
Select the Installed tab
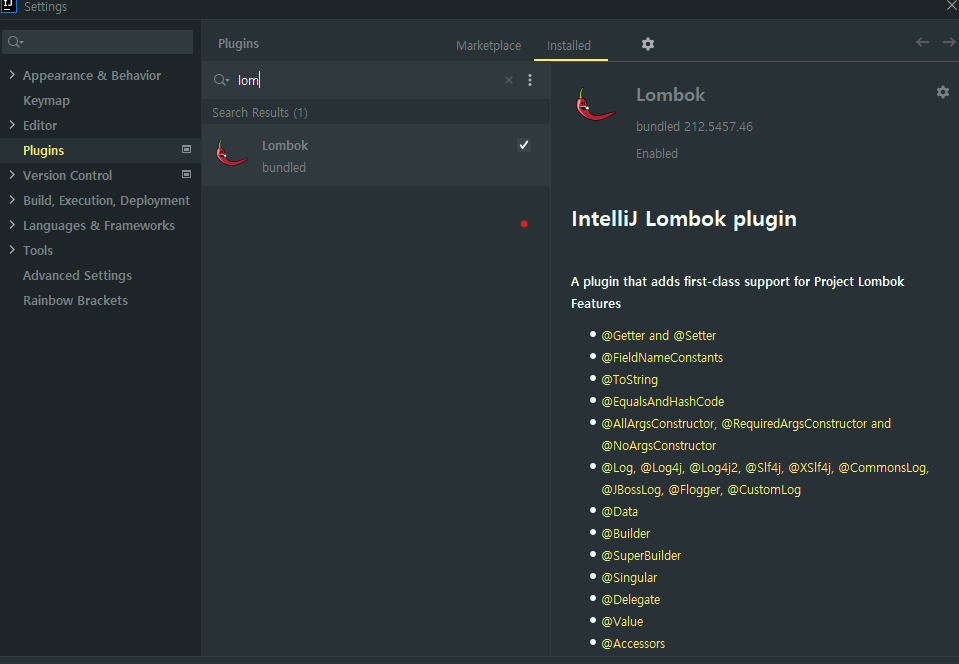[569, 45]
